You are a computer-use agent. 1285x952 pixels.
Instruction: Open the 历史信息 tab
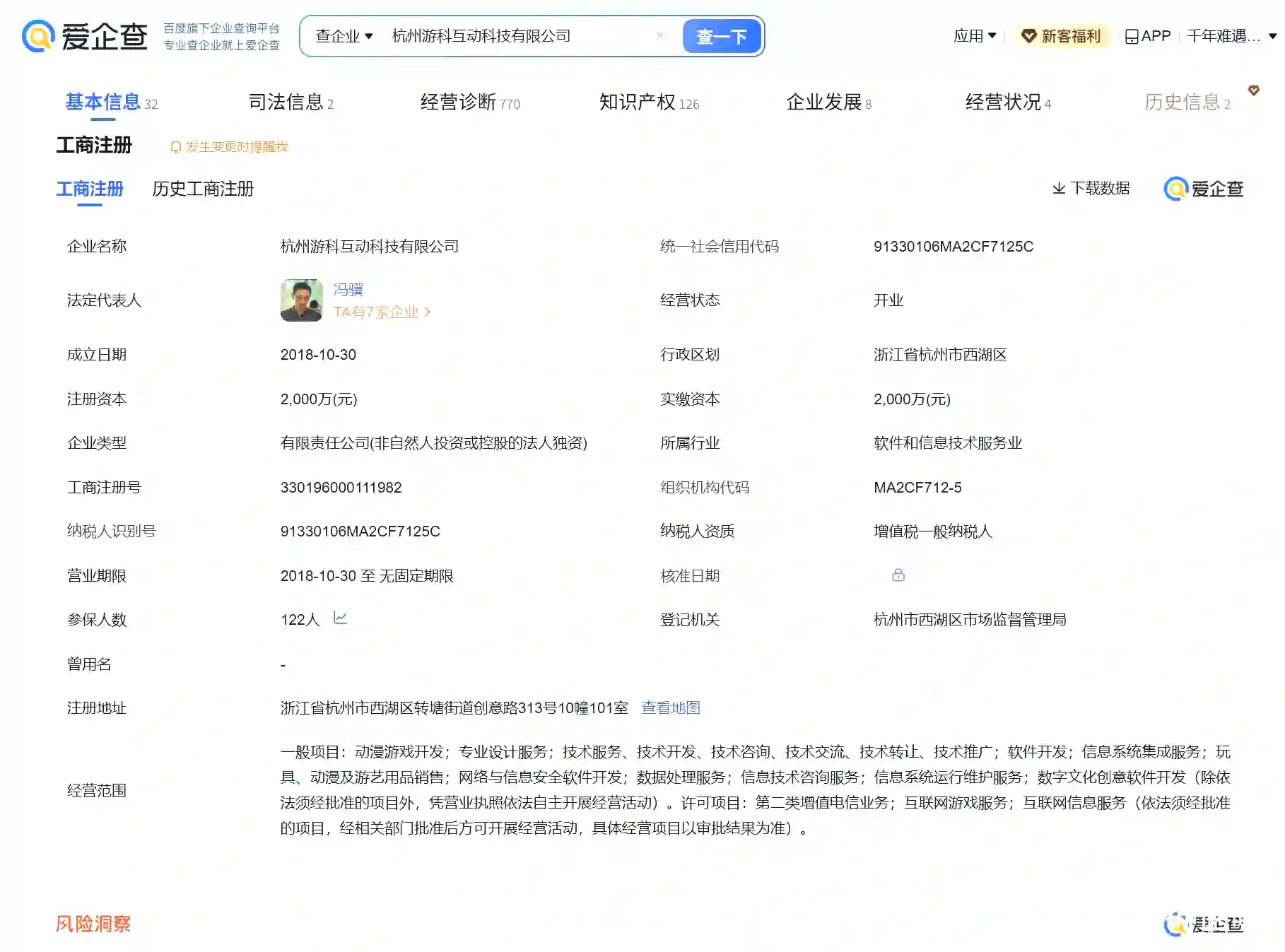1187,102
